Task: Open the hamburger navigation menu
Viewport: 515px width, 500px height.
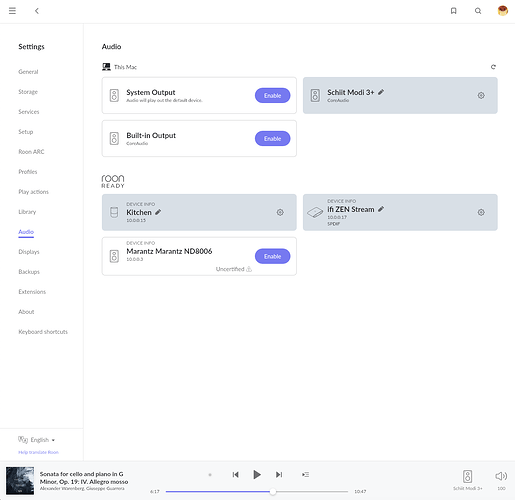Action: pos(12,11)
